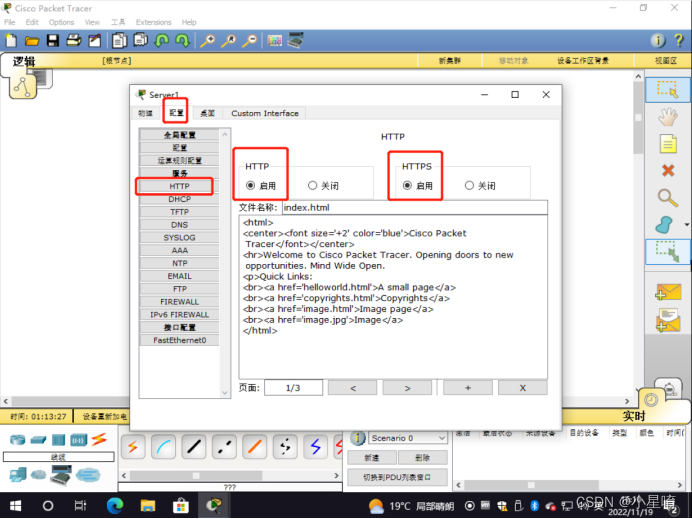Click the Copy toolbar icon
The image size is (692, 519).
tap(119, 41)
